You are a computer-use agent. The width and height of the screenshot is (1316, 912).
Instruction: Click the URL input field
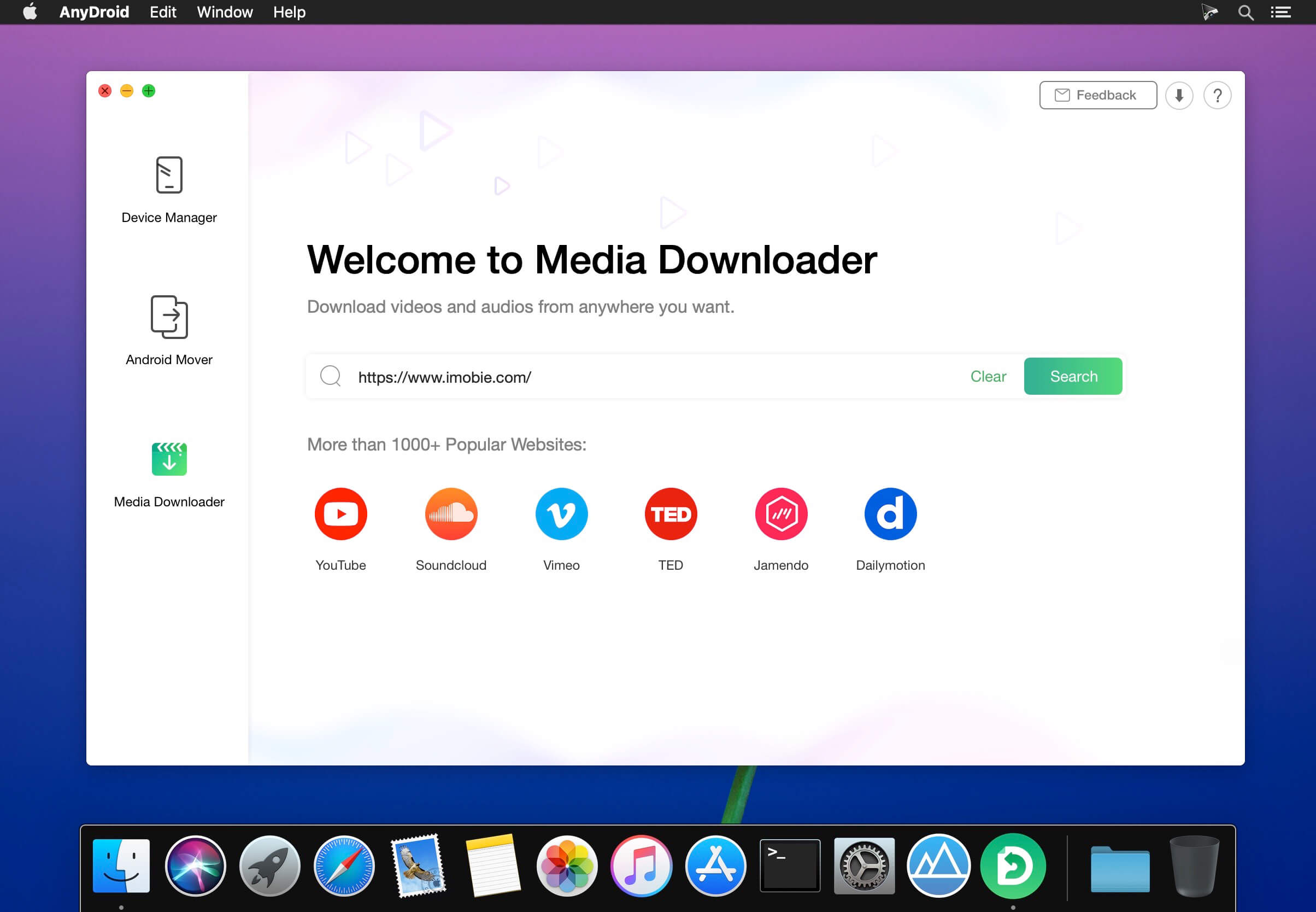pos(628,376)
